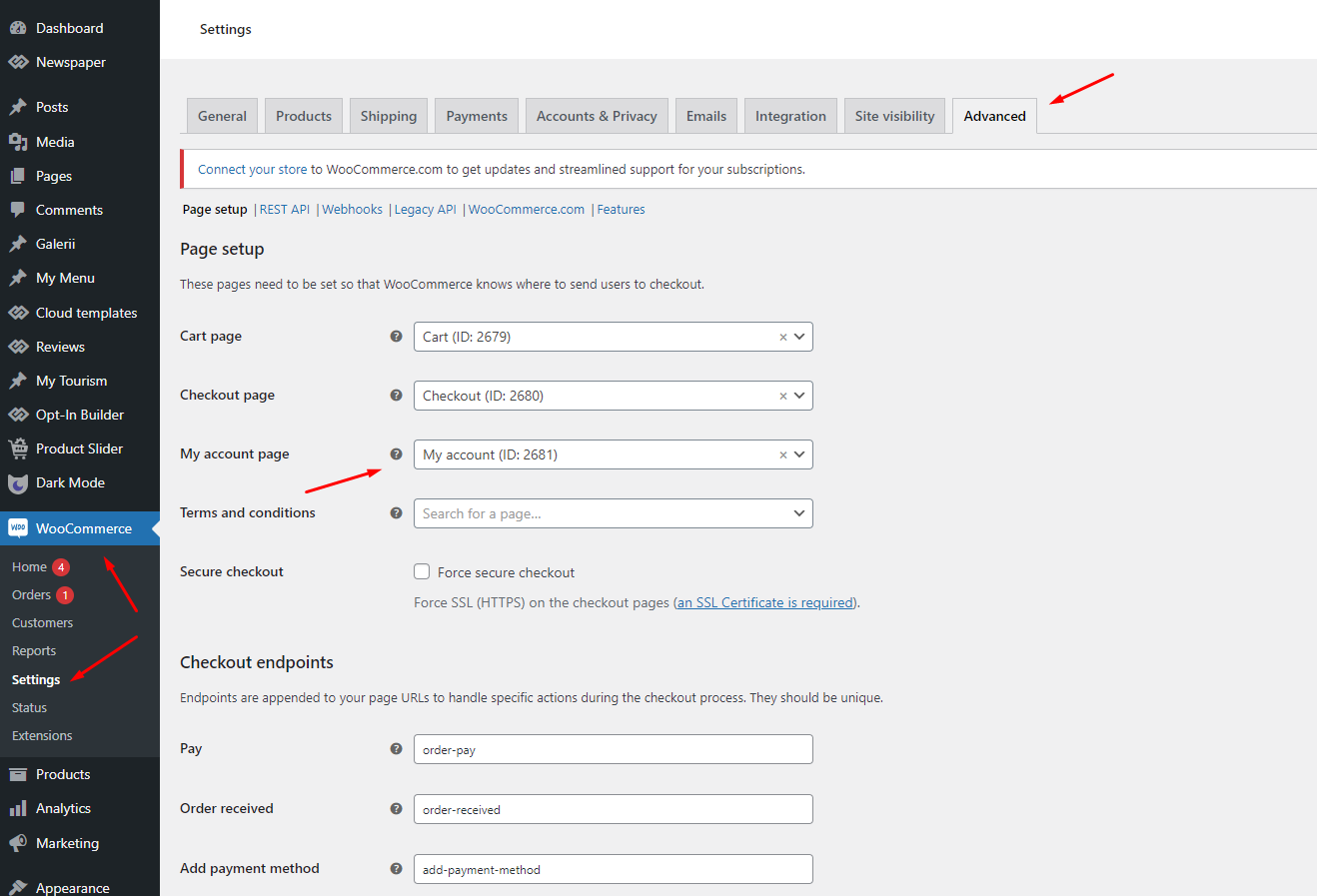Click the Galerii pin icon
This screenshot has height=896, width=1317.
click(x=18, y=244)
